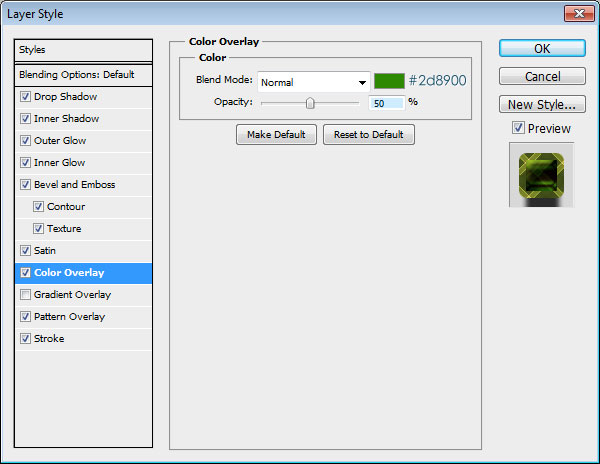Disable the Inner Shadow effect checkbox

click(25, 119)
